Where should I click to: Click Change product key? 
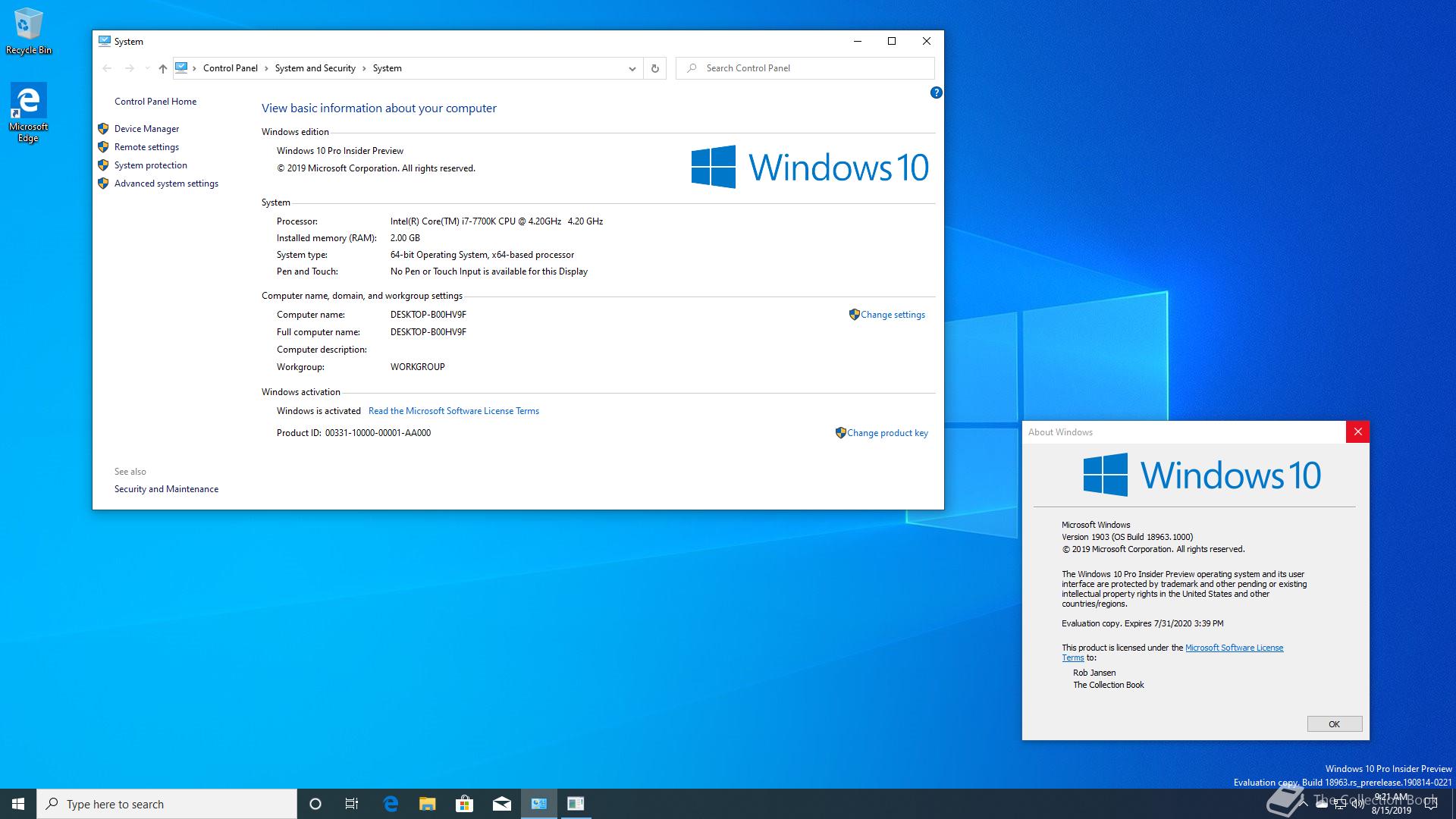(x=887, y=433)
